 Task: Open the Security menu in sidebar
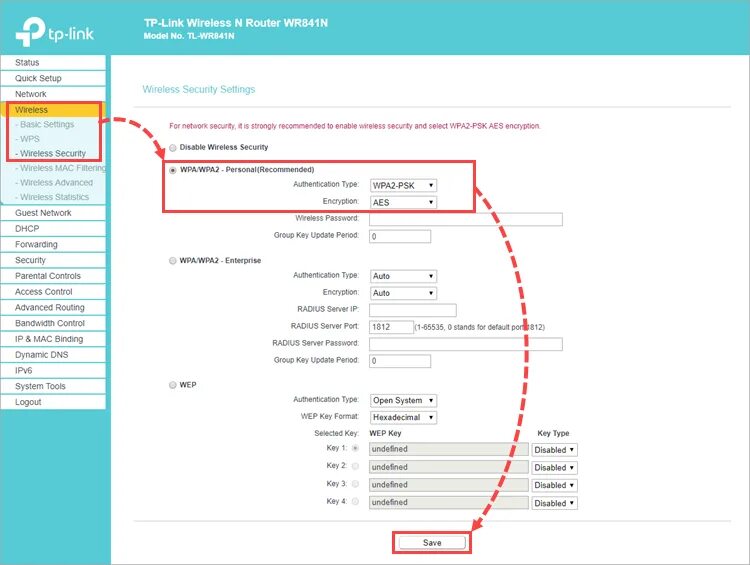coord(53,260)
